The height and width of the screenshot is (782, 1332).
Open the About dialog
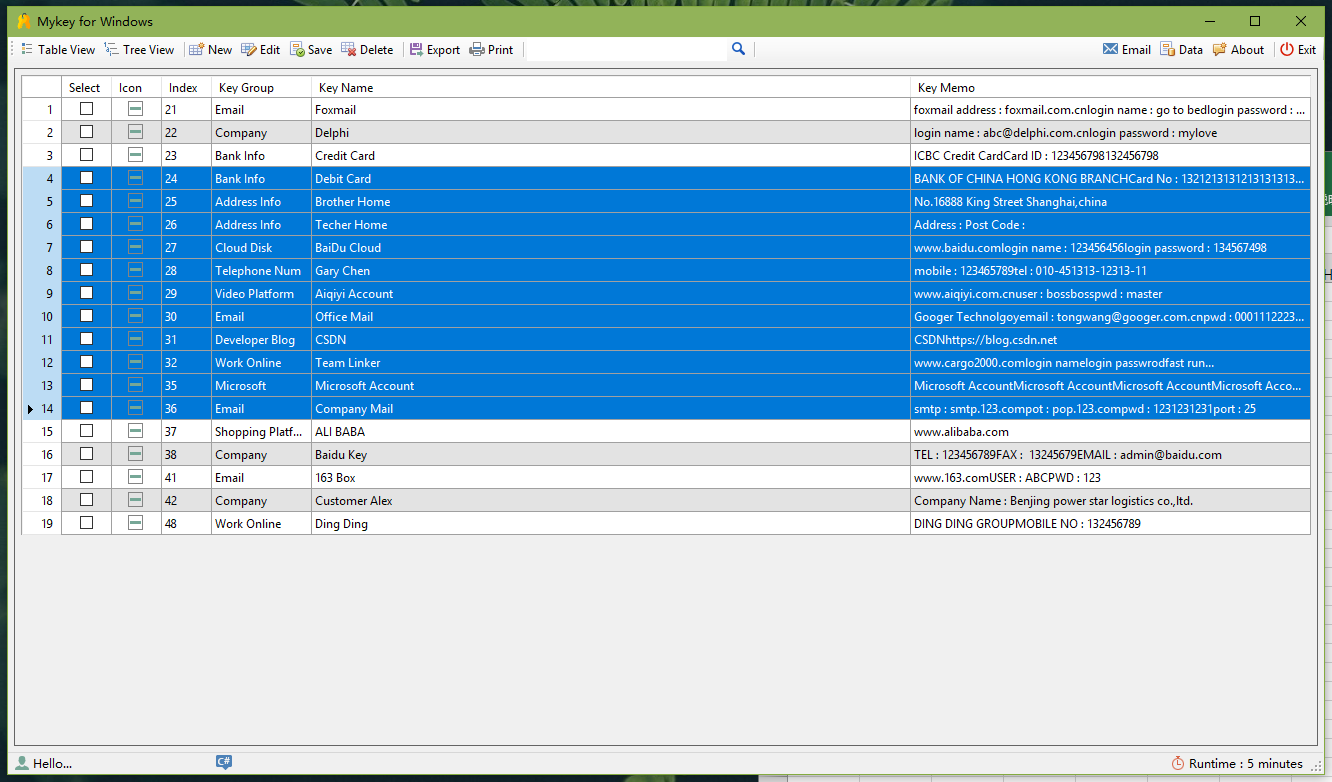(x=1238, y=49)
